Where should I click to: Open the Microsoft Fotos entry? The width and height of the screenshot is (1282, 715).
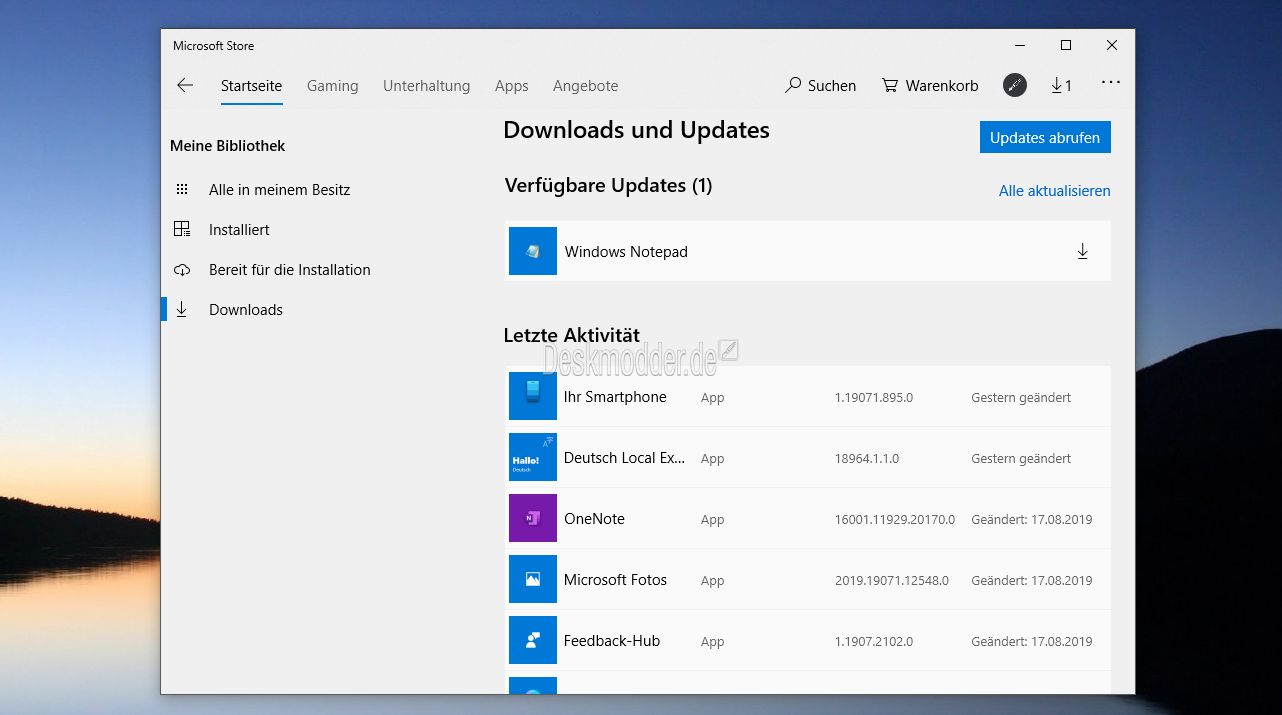click(807, 579)
